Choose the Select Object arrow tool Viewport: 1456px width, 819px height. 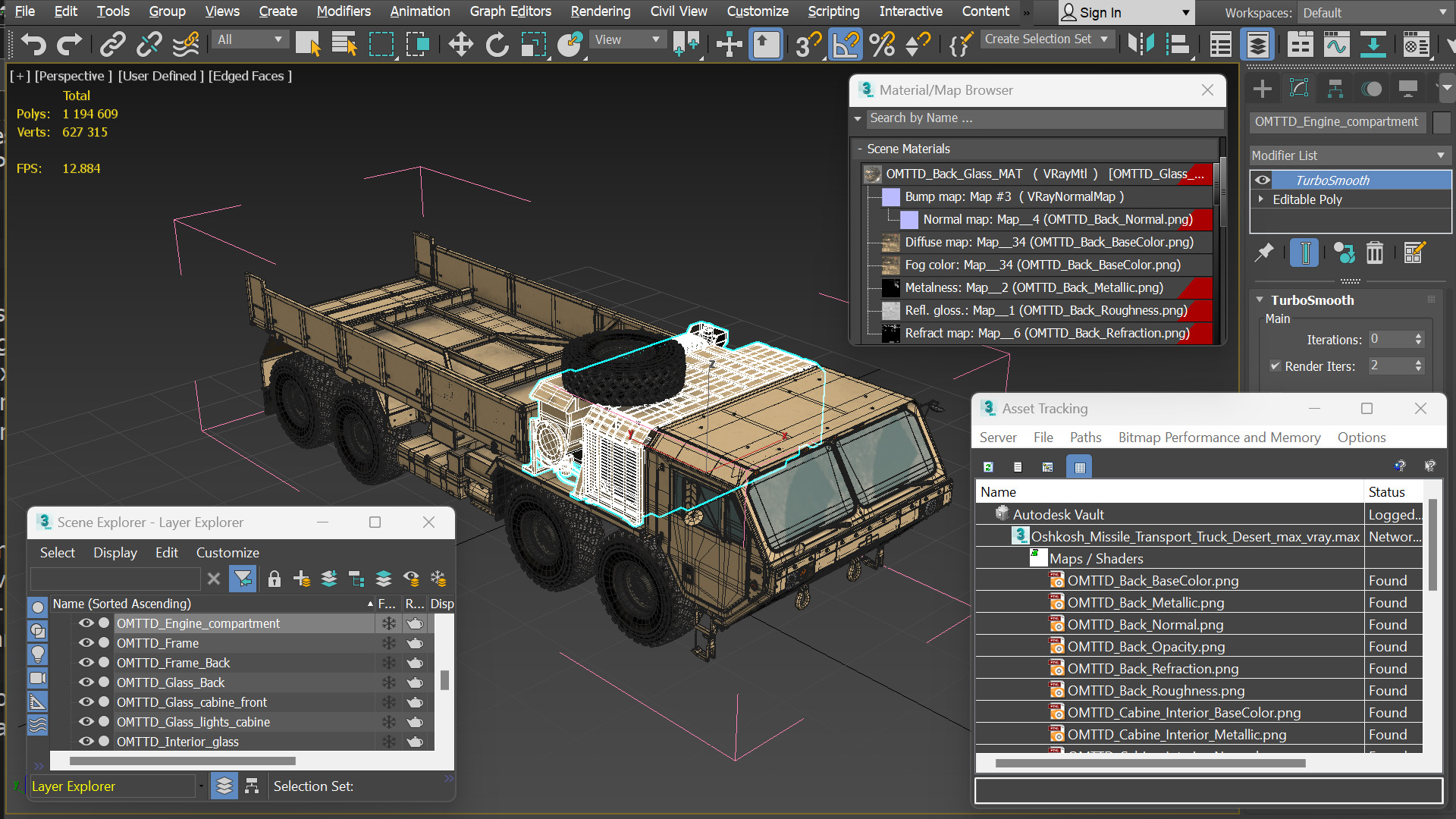click(x=308, y=45)
